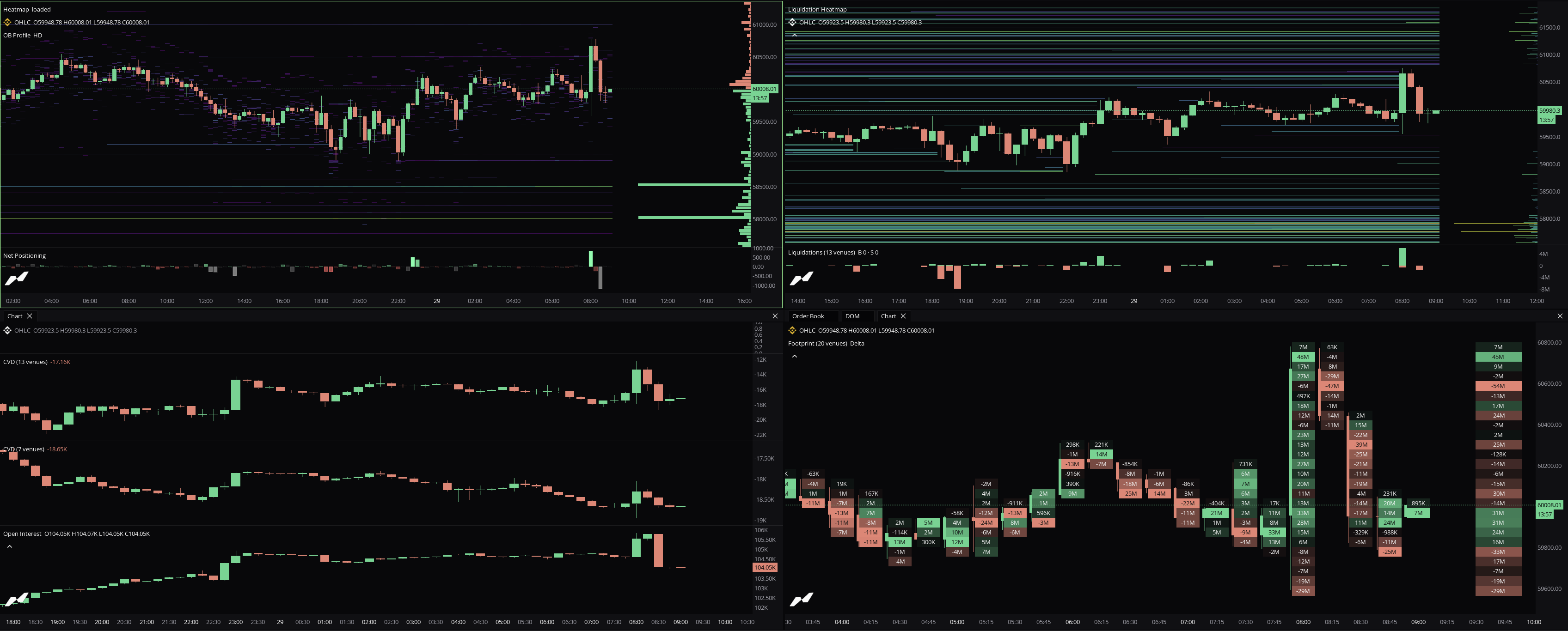Screen dimensions: 1568x631
Task: Click the 895K footprint cell
Action: [1418, 503]
